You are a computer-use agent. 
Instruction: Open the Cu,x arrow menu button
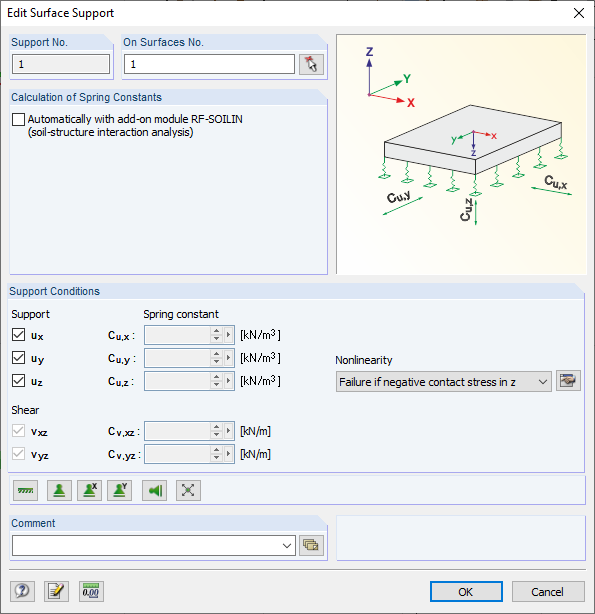tap(228, 335)
